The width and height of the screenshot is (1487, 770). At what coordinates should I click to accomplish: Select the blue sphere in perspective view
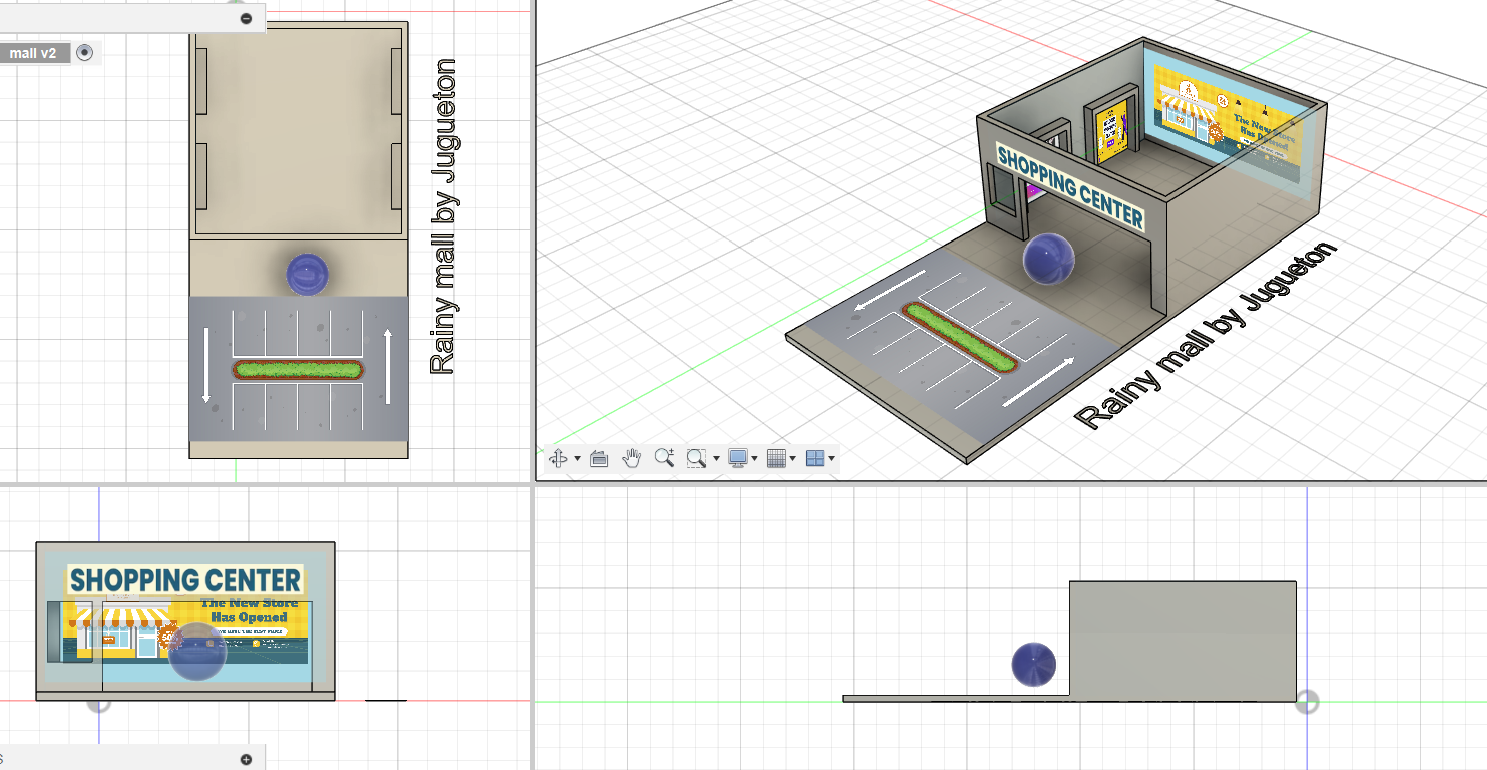(1048, 258)
